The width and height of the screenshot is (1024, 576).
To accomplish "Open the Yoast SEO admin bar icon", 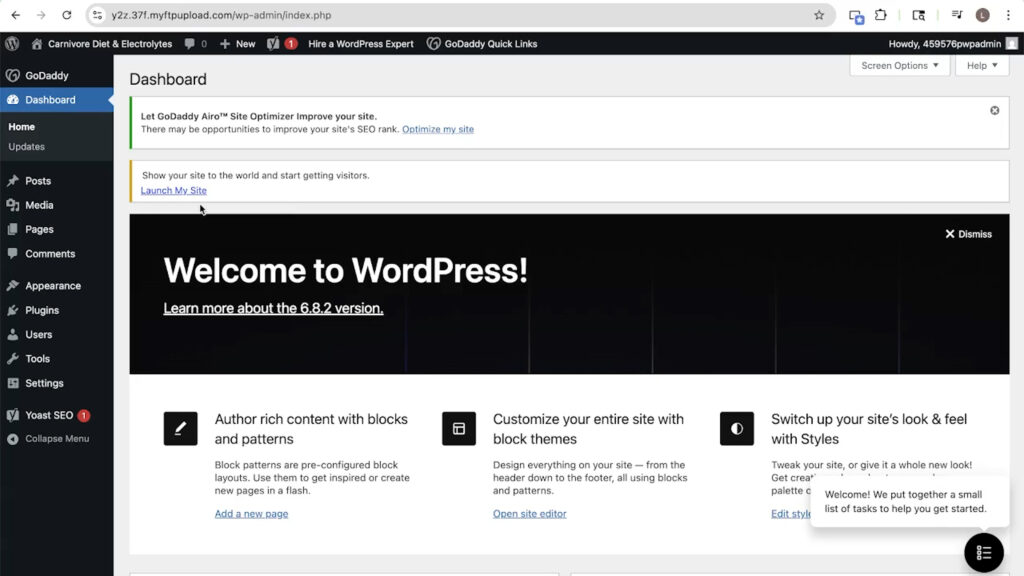I will point(273,44).
